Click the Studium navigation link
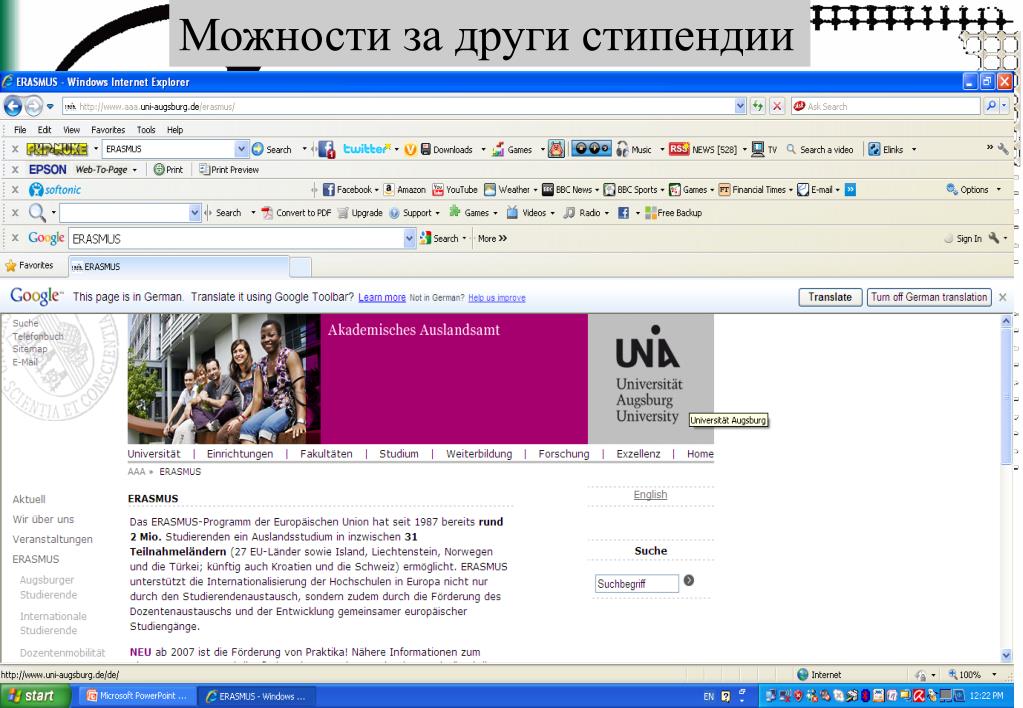 (x=399, y=454)
